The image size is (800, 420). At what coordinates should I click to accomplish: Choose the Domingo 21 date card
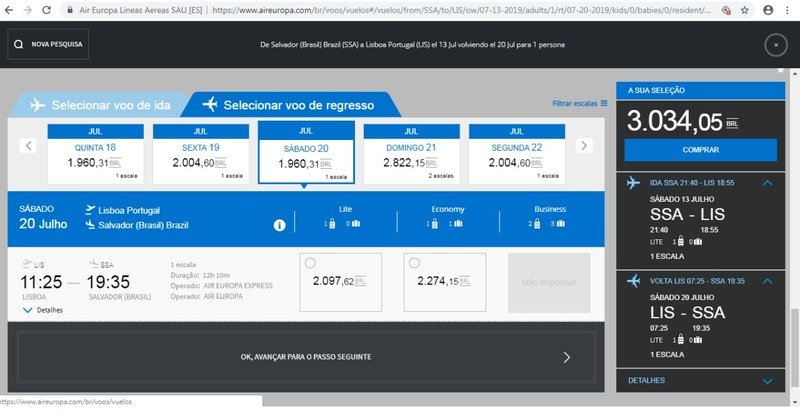click(410, 153)
